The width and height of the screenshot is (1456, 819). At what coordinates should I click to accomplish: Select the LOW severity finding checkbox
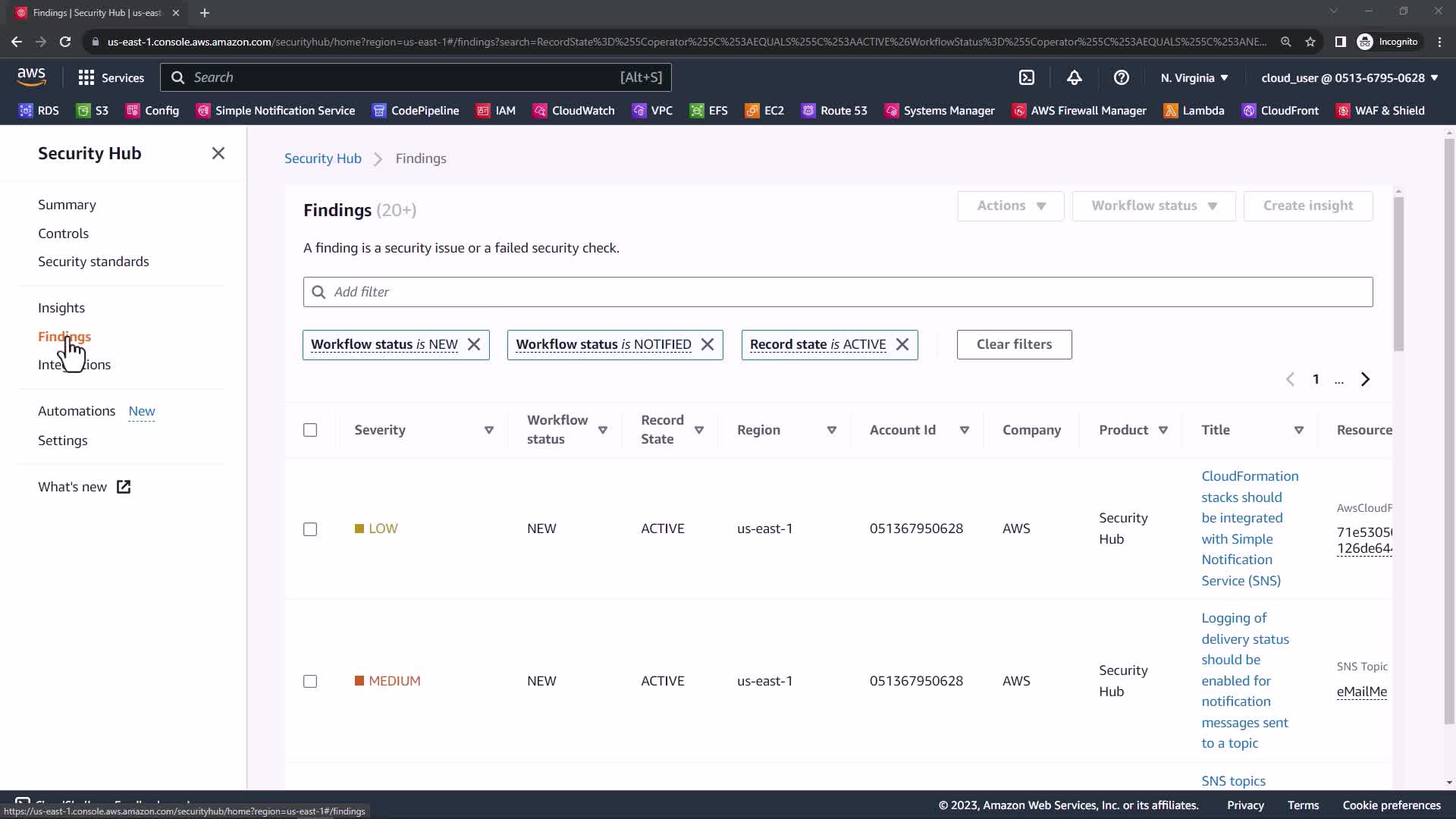(x=310, y=529)
